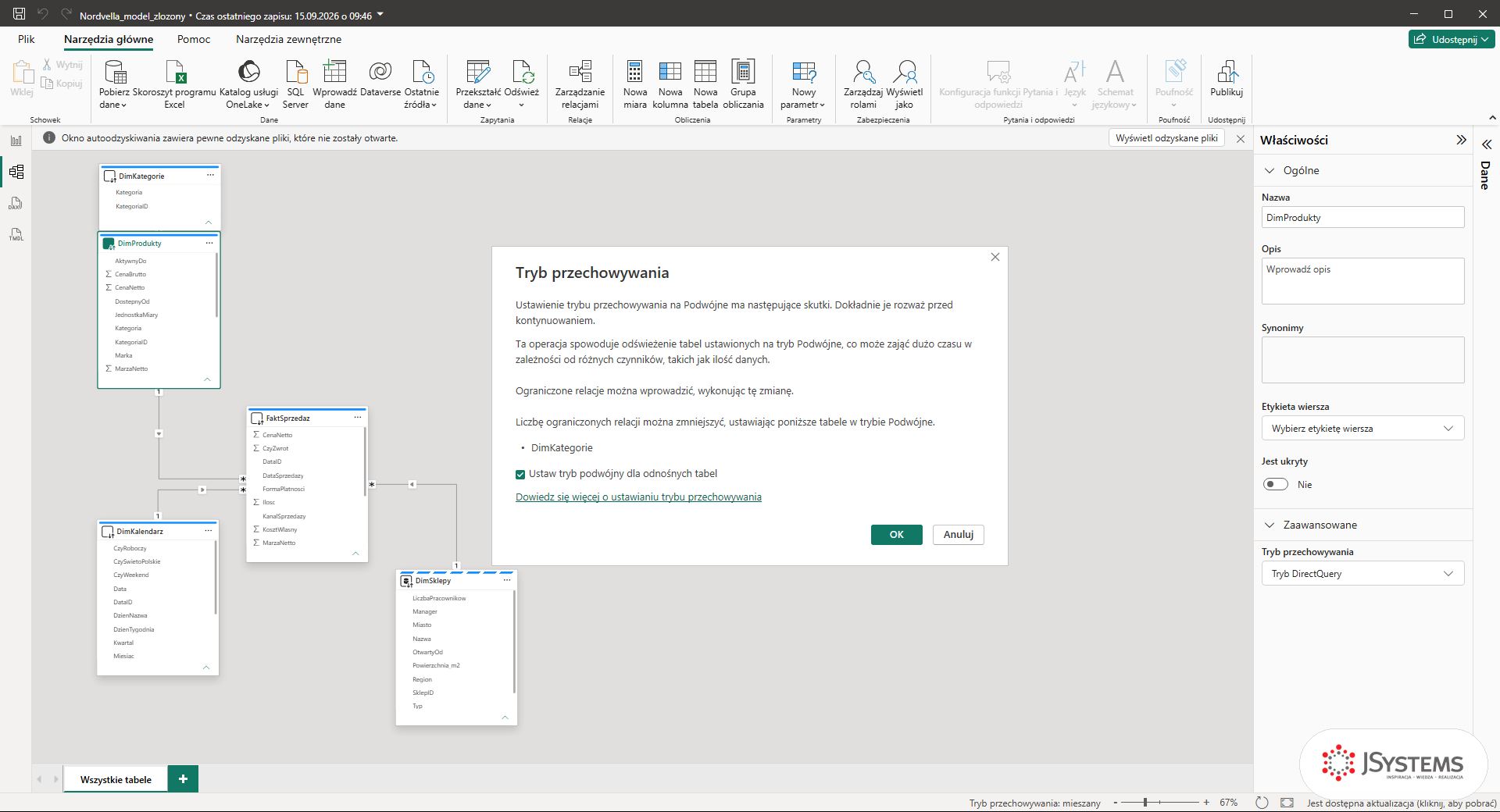Confirm the dialog with OK

(896, 535)
